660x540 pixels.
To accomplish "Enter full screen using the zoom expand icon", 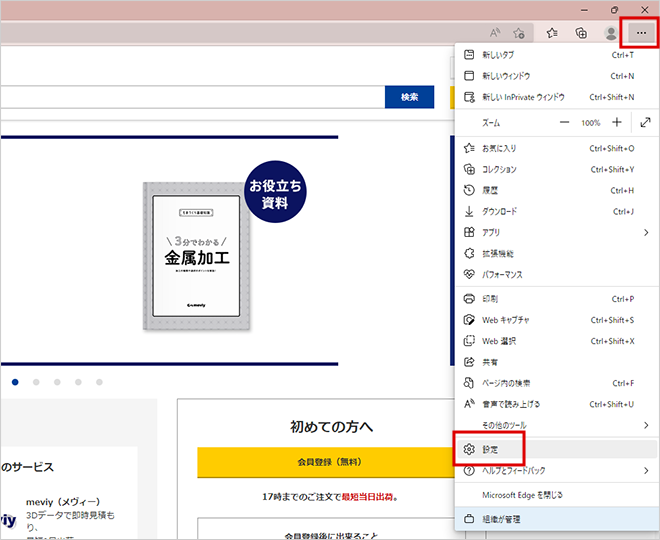I will (645, 122).
